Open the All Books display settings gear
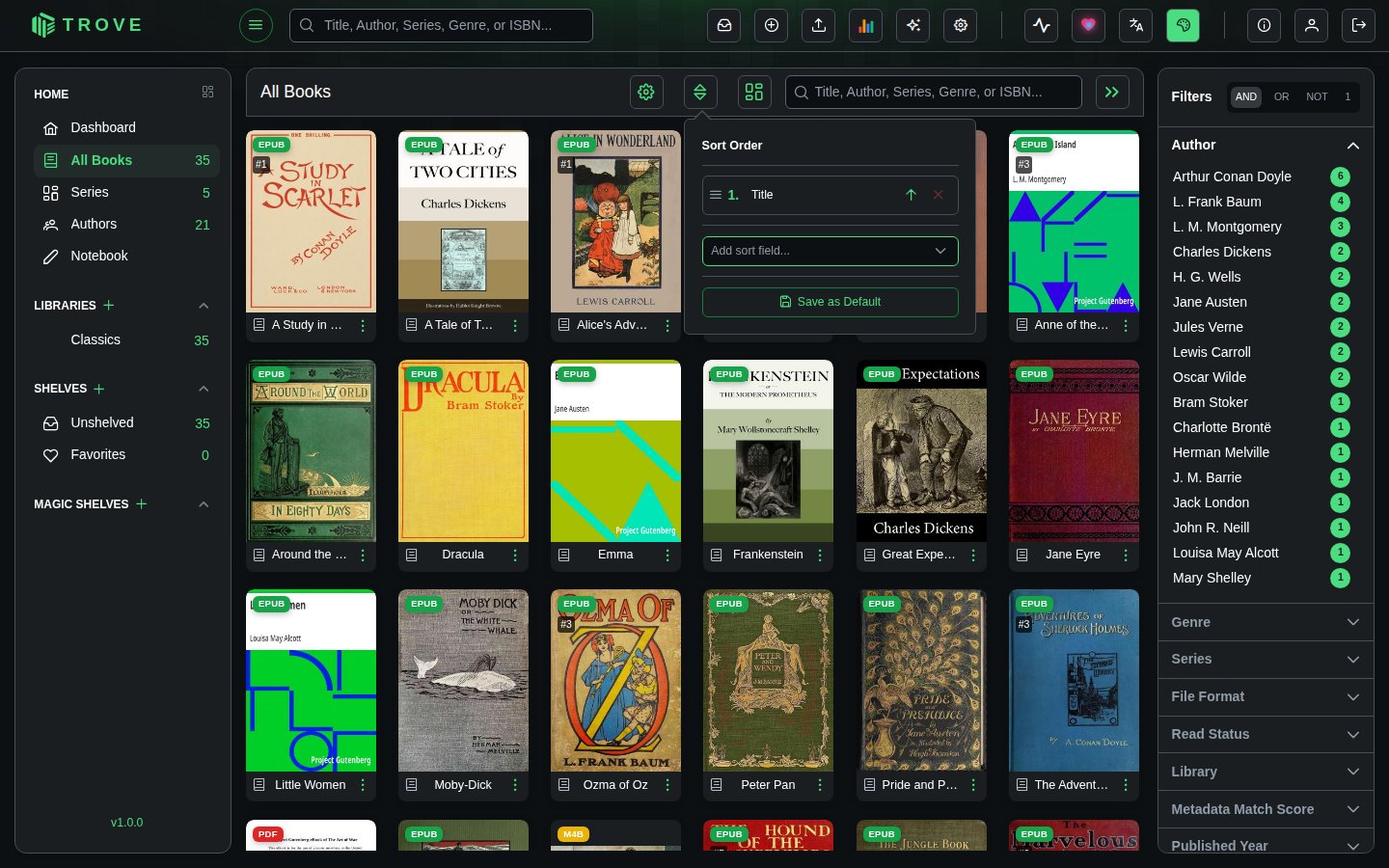1389x868 pixels. coord(646,93)
